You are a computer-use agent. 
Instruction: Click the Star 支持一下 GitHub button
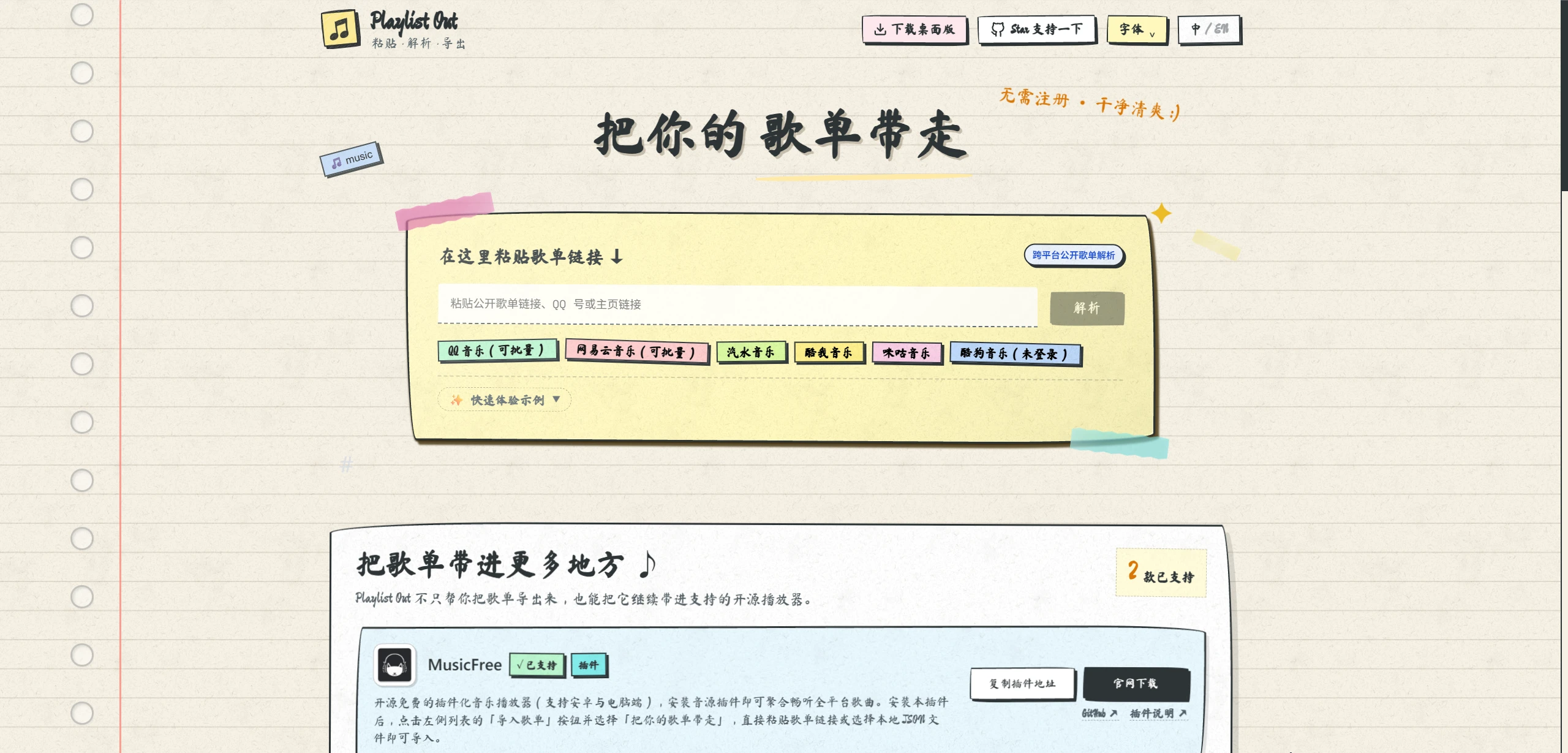(1036, 29)
